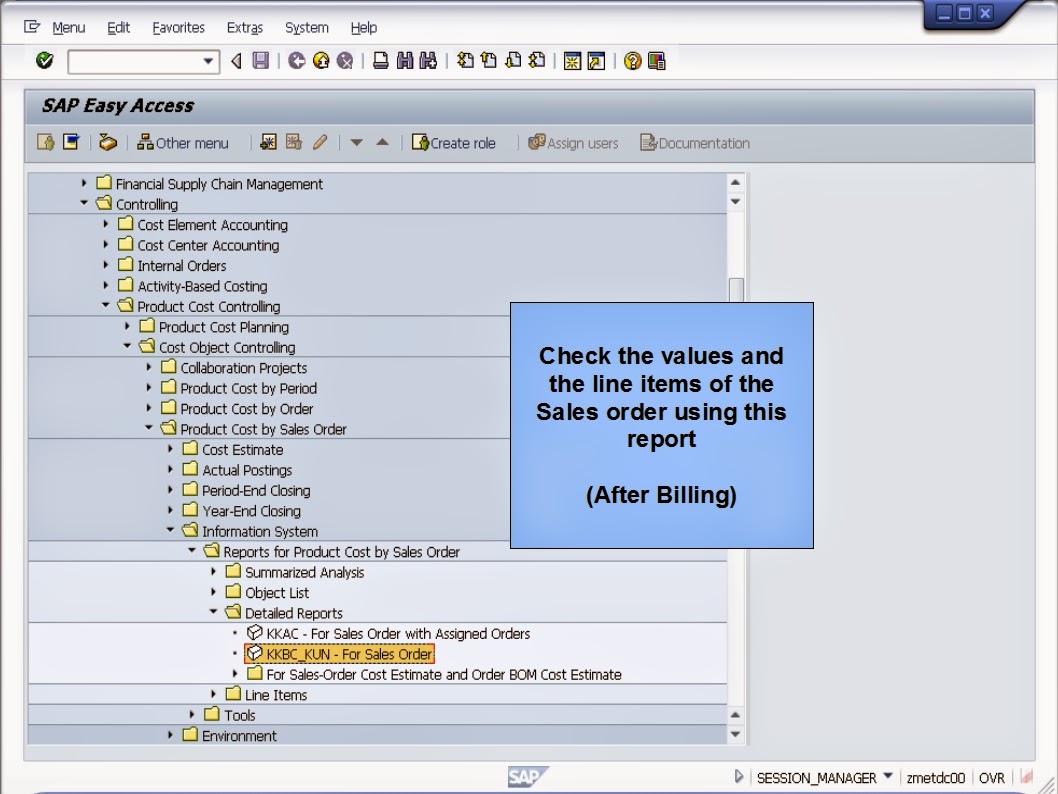Open the Help menu

click(x=364, y=28)
